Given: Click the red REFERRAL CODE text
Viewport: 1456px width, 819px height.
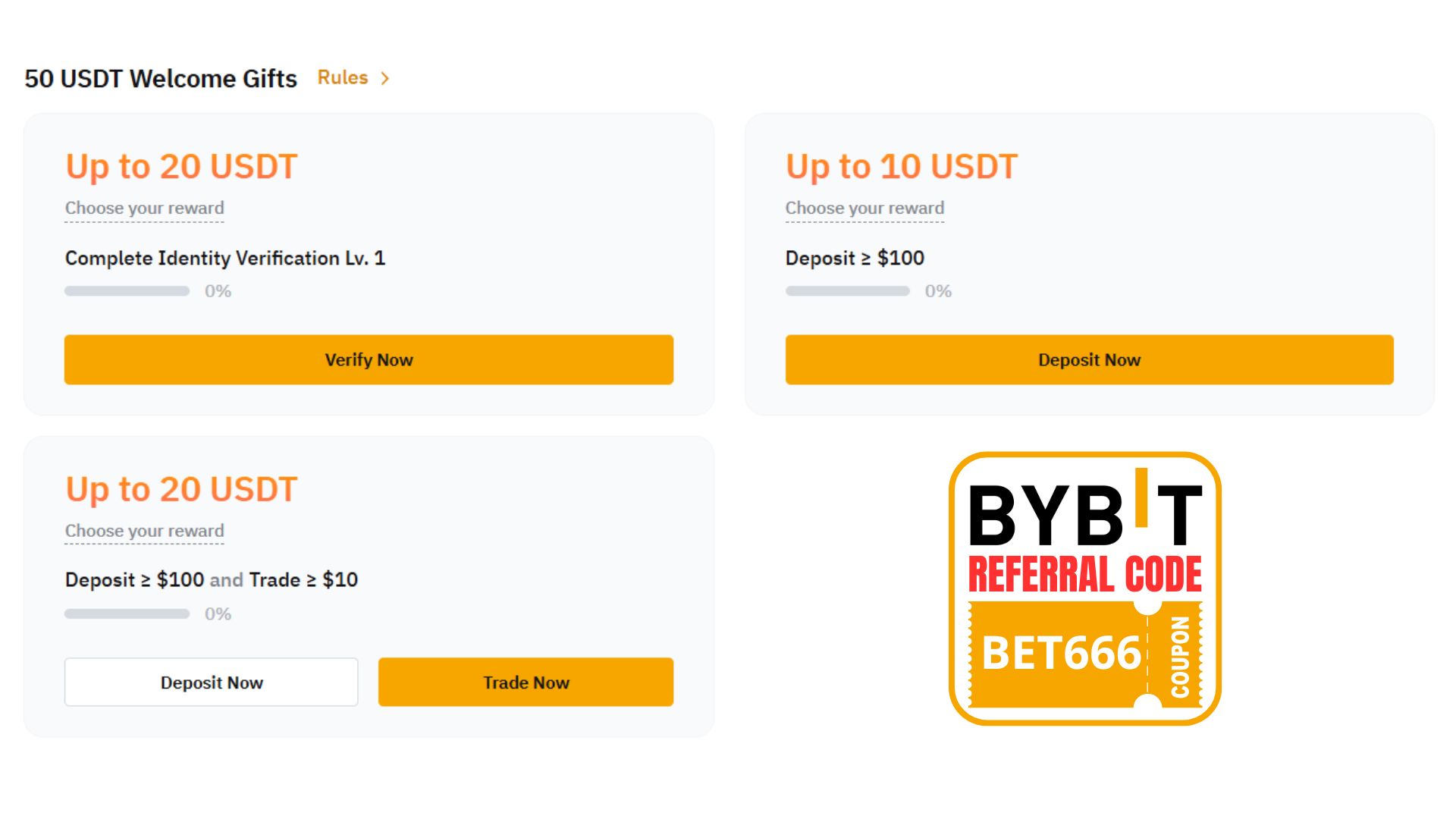Looking at the screenshot, I should coord(1084,575).
